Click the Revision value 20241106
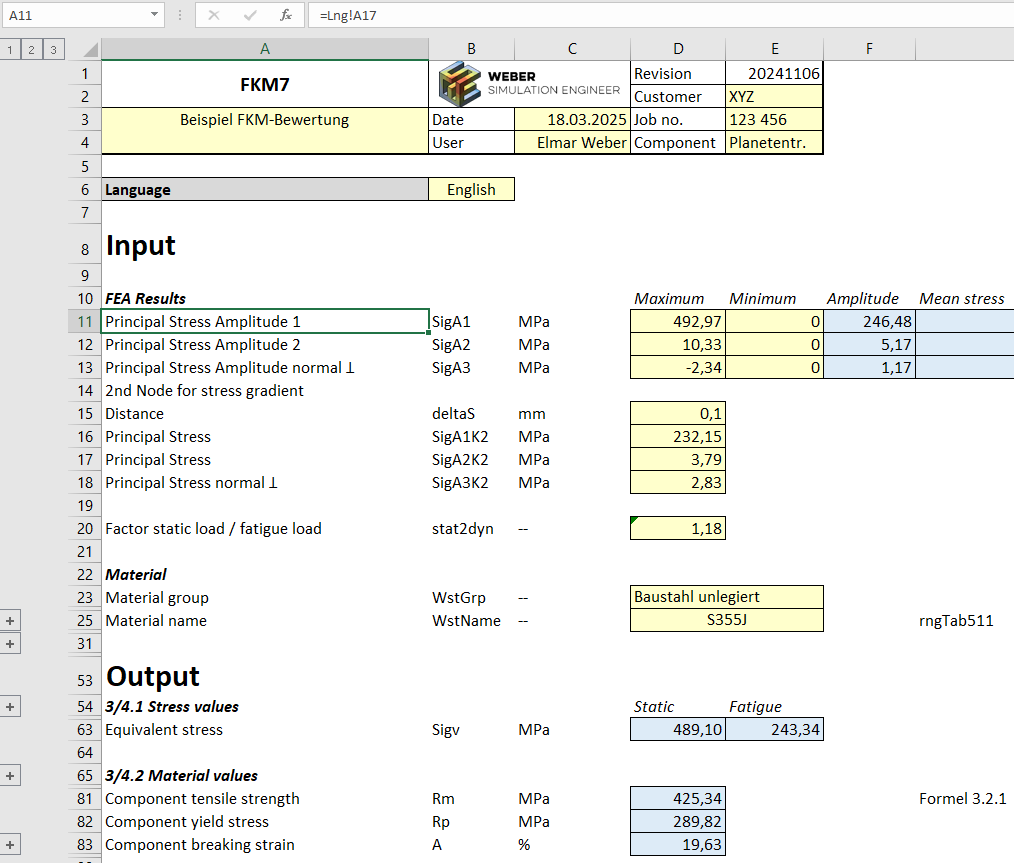Image resolution: width=1014 pixels, height=863 pixels. (775, 74)
